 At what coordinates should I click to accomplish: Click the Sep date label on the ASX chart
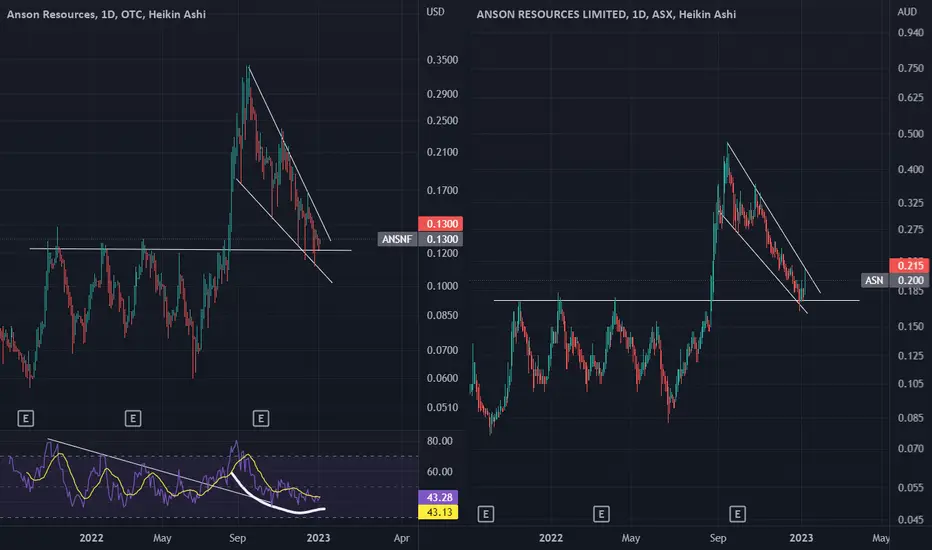click(x=718, y=538)
